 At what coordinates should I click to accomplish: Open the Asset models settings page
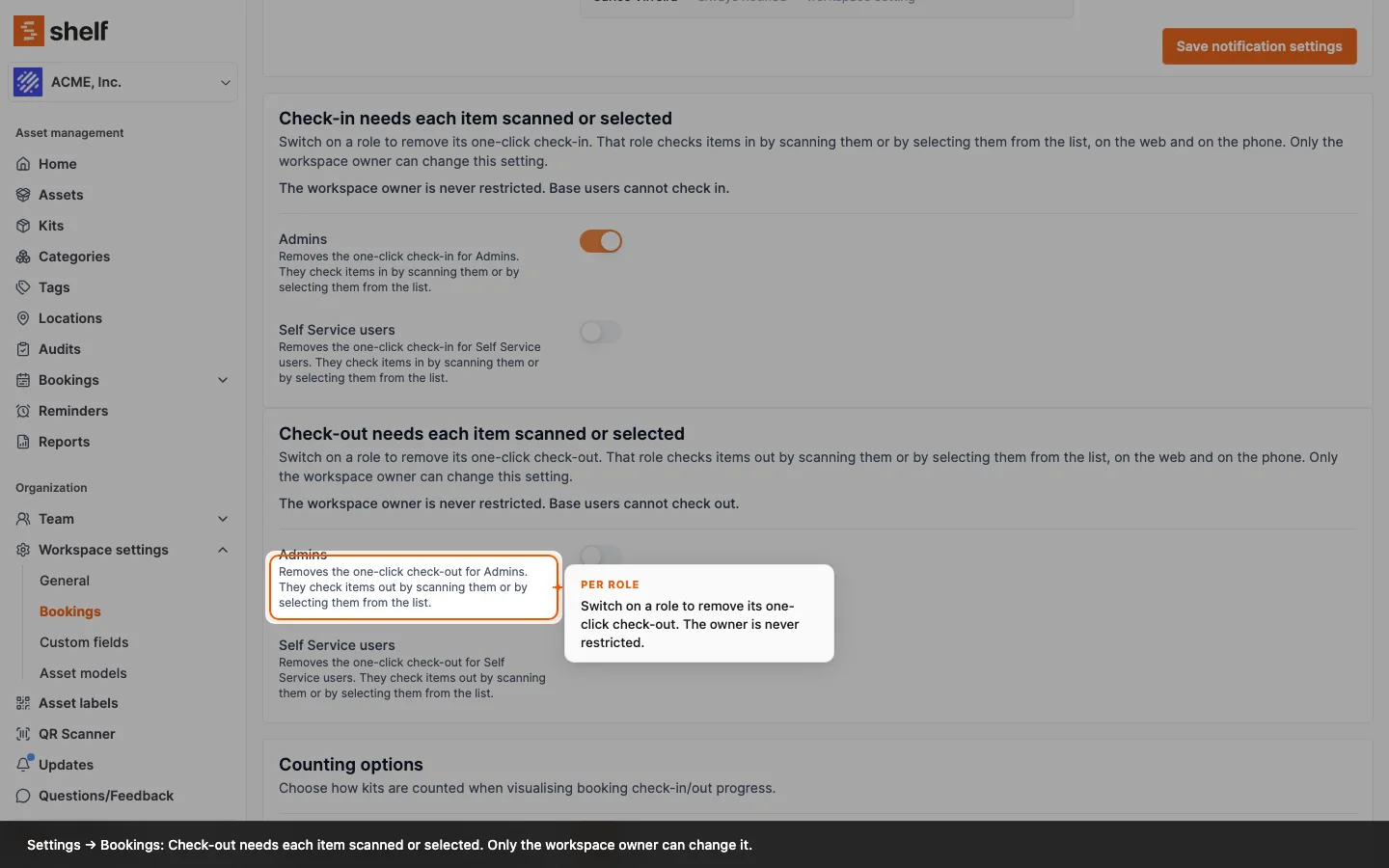pyautogui.click(x=83, y=673)
